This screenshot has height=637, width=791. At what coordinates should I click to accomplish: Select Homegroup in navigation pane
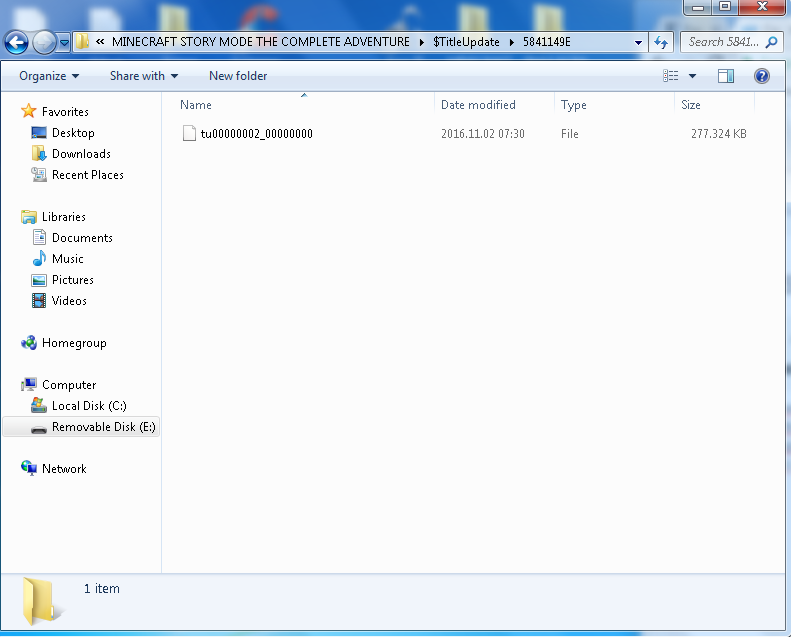pos(73,343)
